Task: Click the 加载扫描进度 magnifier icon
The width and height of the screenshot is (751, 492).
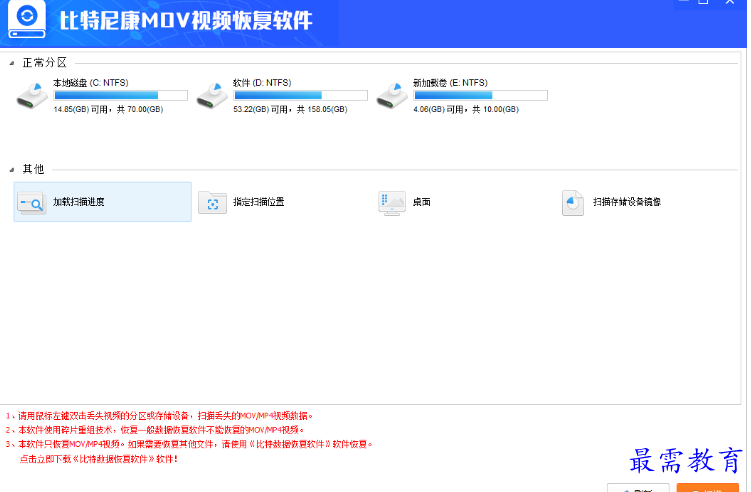Action: (32, 203)
